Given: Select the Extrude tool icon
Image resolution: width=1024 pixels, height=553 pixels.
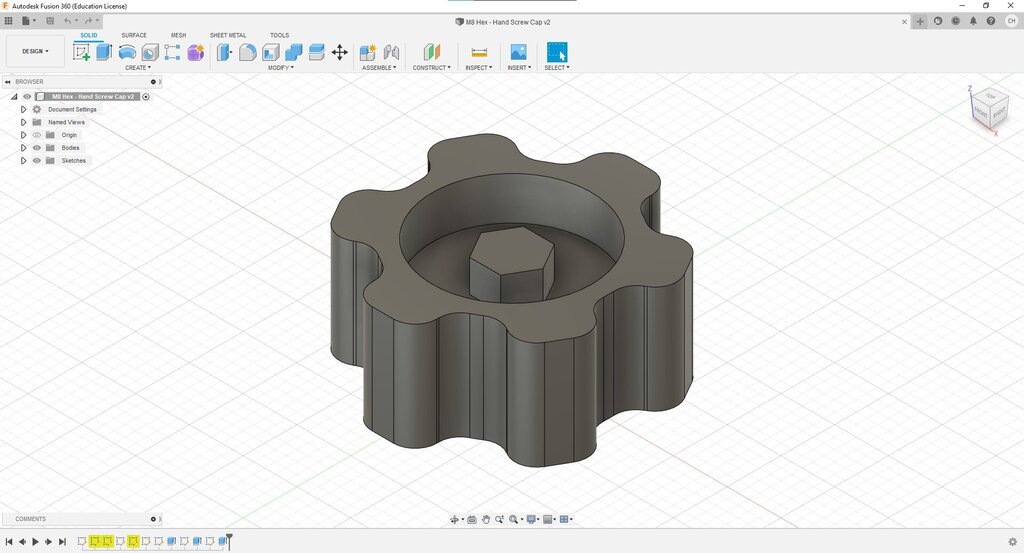Looking at the screenshot, I should click(x=104, y=52).
